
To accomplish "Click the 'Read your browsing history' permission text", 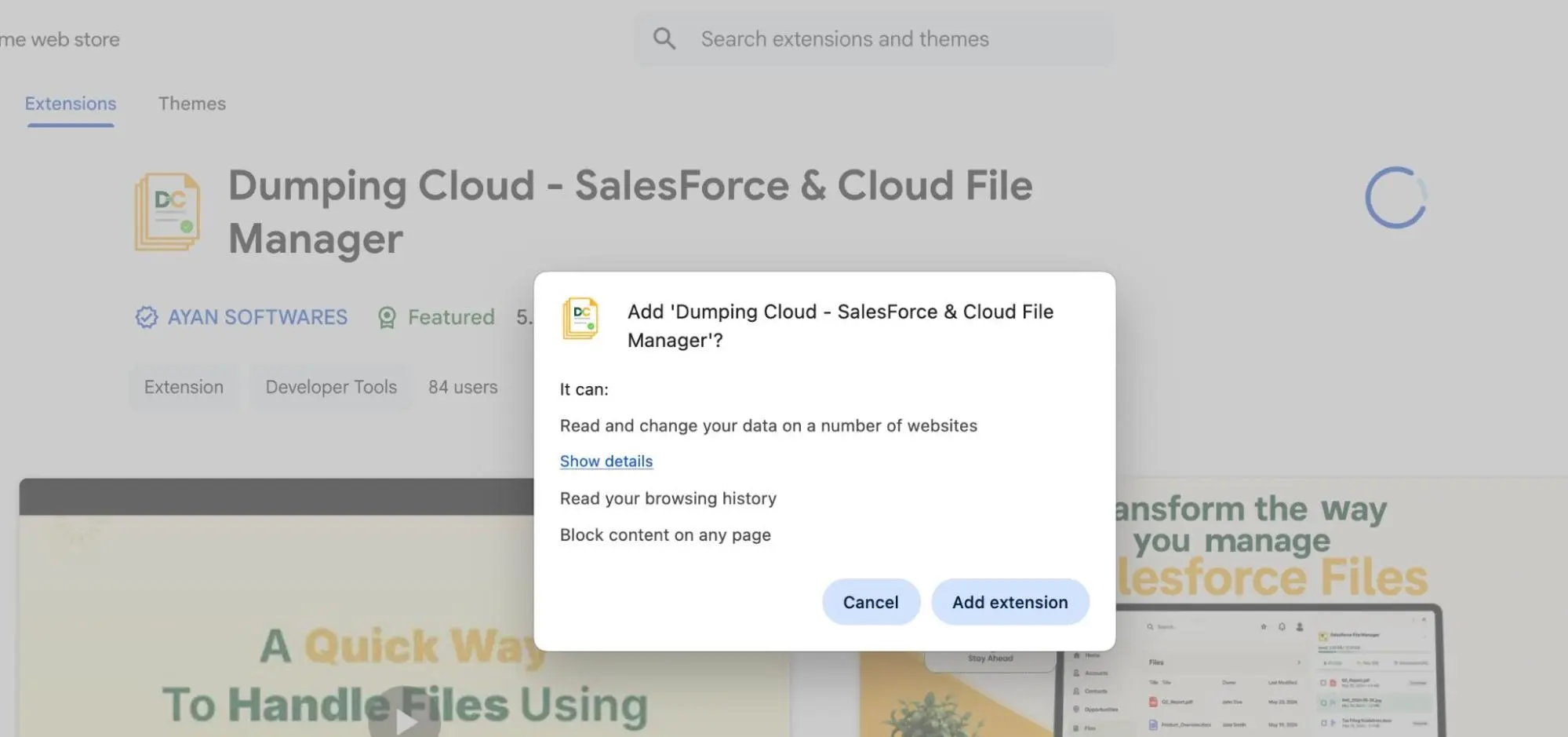I will pos(668,498).
